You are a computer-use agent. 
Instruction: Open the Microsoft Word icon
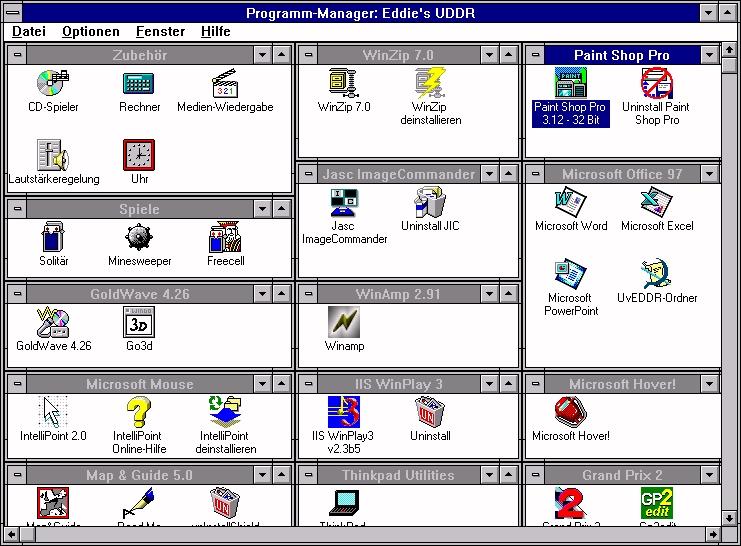[x=571, y=201]
